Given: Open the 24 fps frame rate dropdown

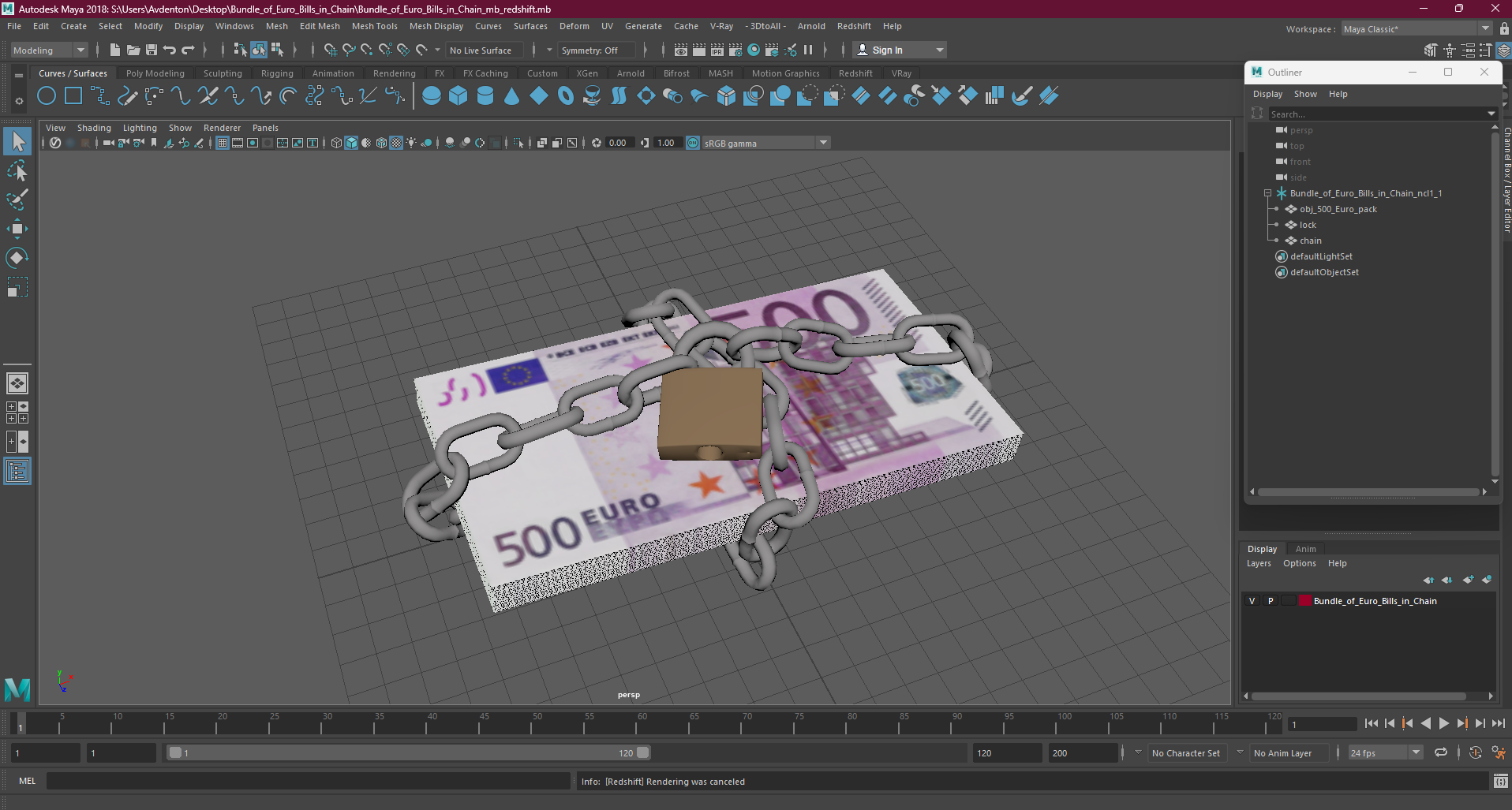Looking at the screenshot, I should (1385, 753).
